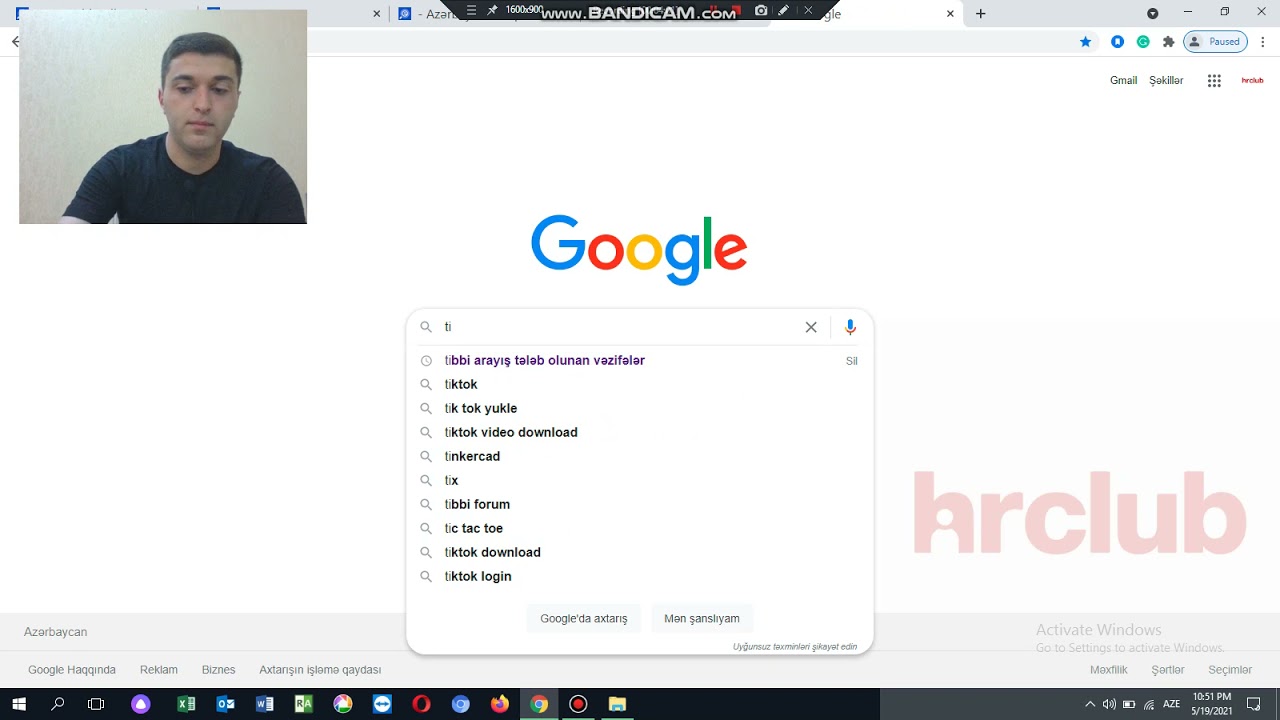Open the Biznes footer link
Viewport: 1280px width, 720px height.
click(x=219, y=670)
